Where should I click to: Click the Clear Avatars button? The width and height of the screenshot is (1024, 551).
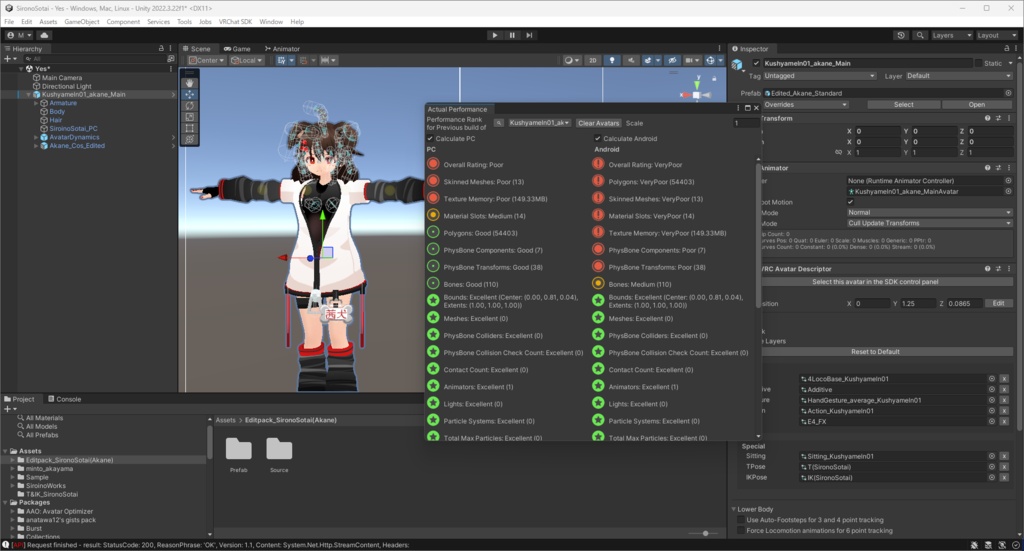598,123
